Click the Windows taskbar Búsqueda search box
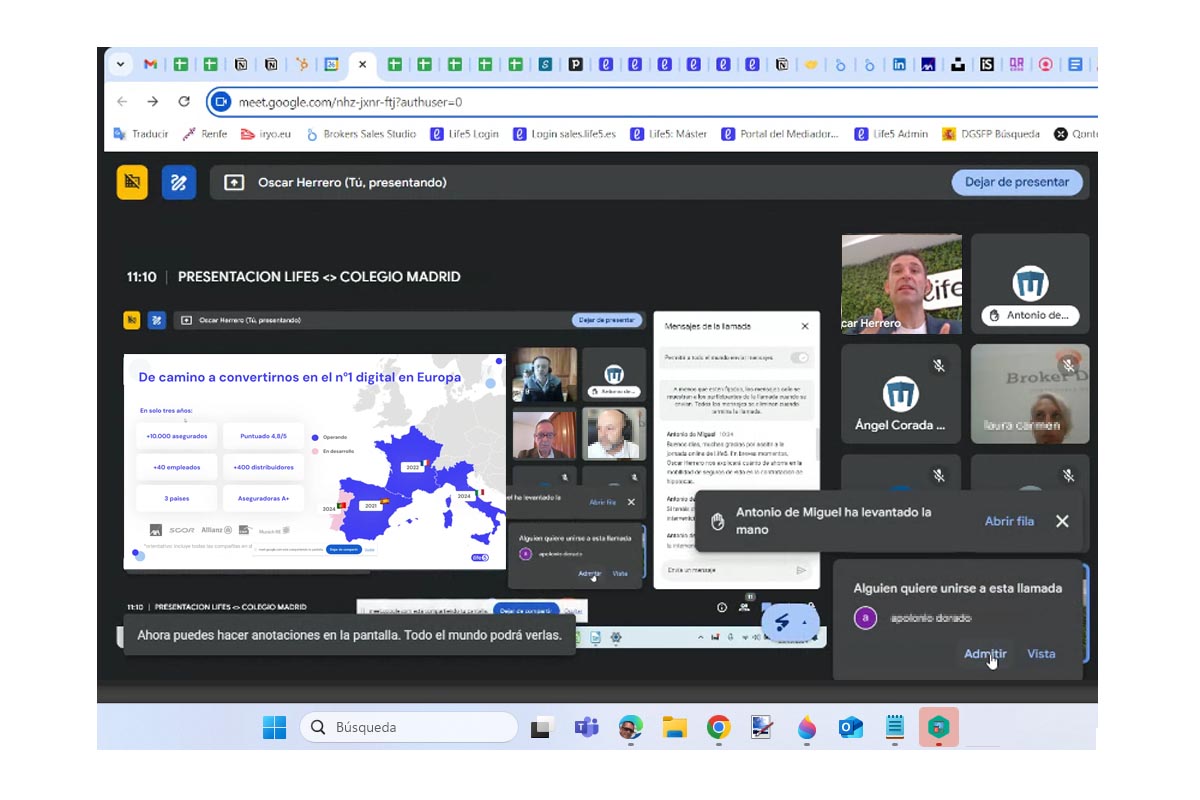This screenshot has height=800, width=1200. (408, 727)
